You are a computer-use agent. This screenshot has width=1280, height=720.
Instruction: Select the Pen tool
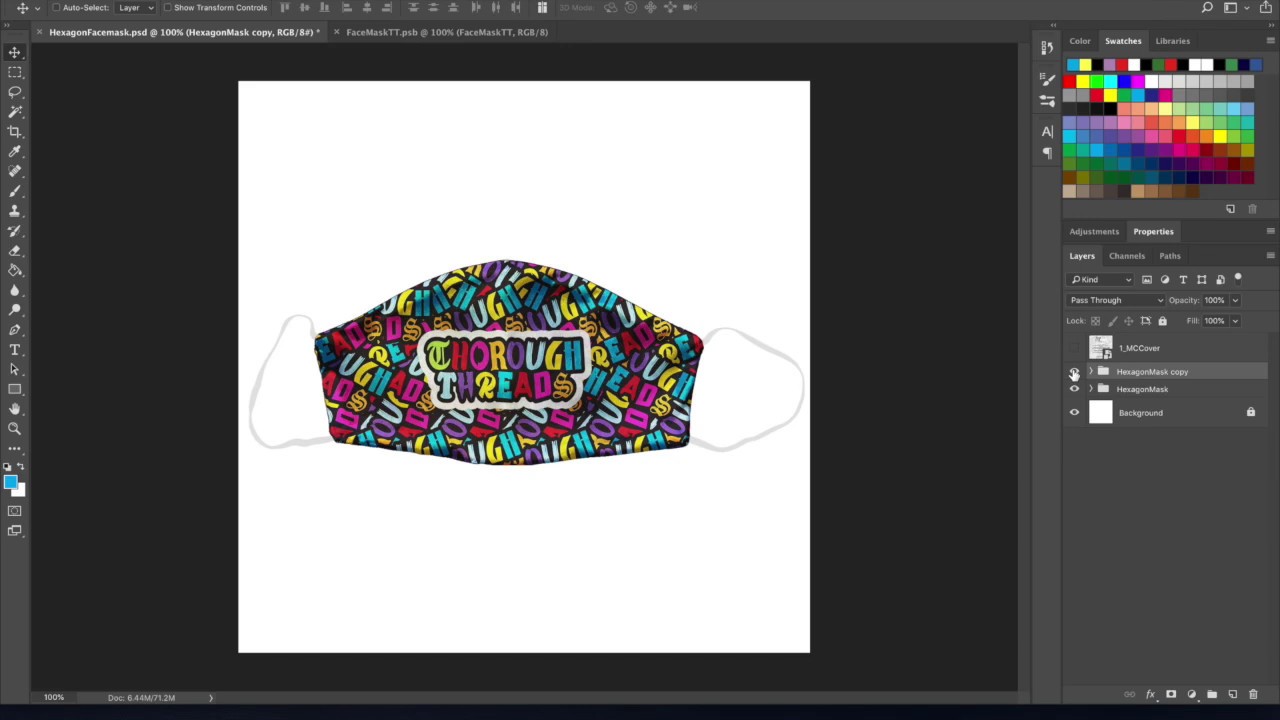(15, 330)
